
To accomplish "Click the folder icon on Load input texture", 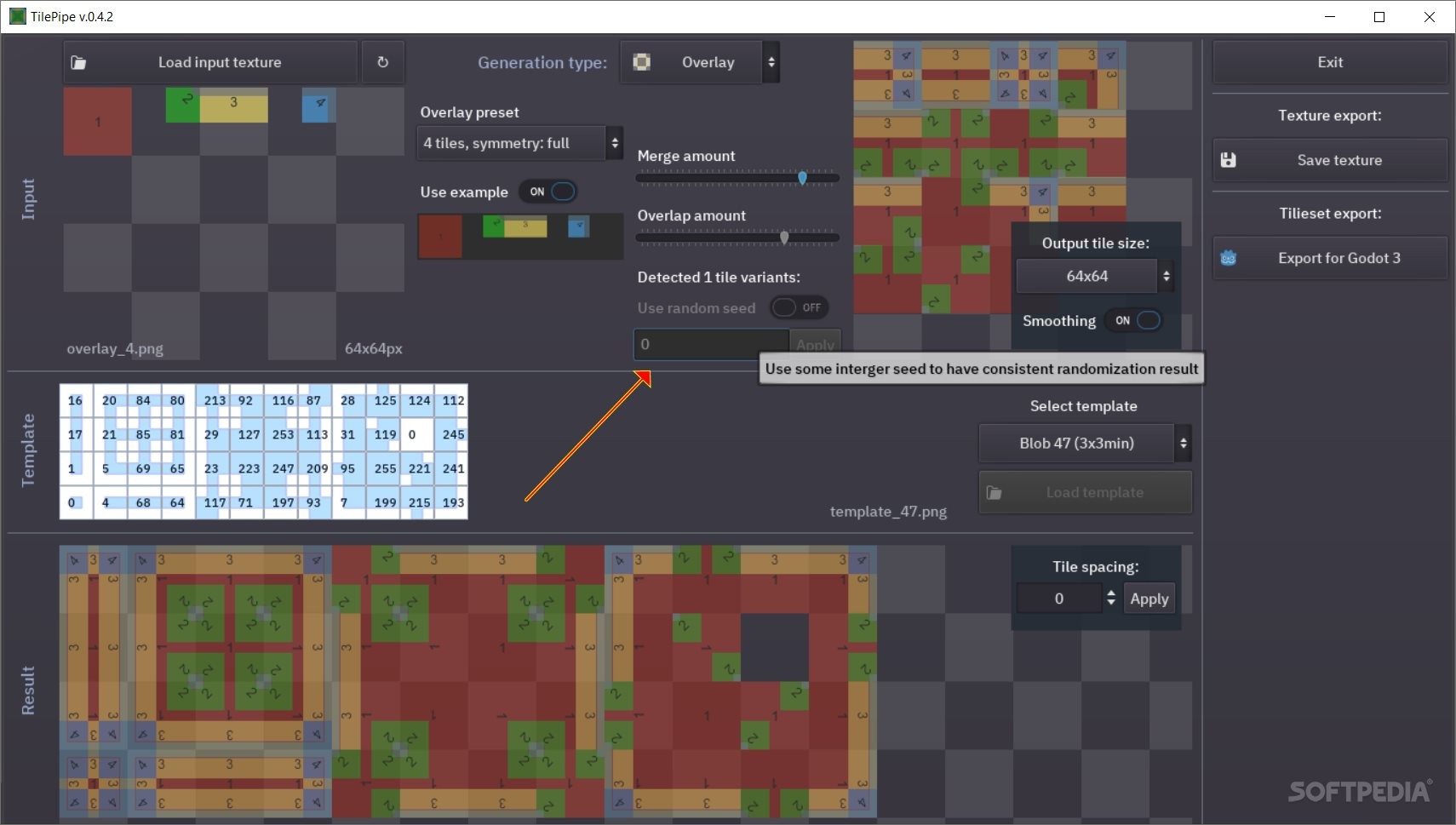I will 78,62.
